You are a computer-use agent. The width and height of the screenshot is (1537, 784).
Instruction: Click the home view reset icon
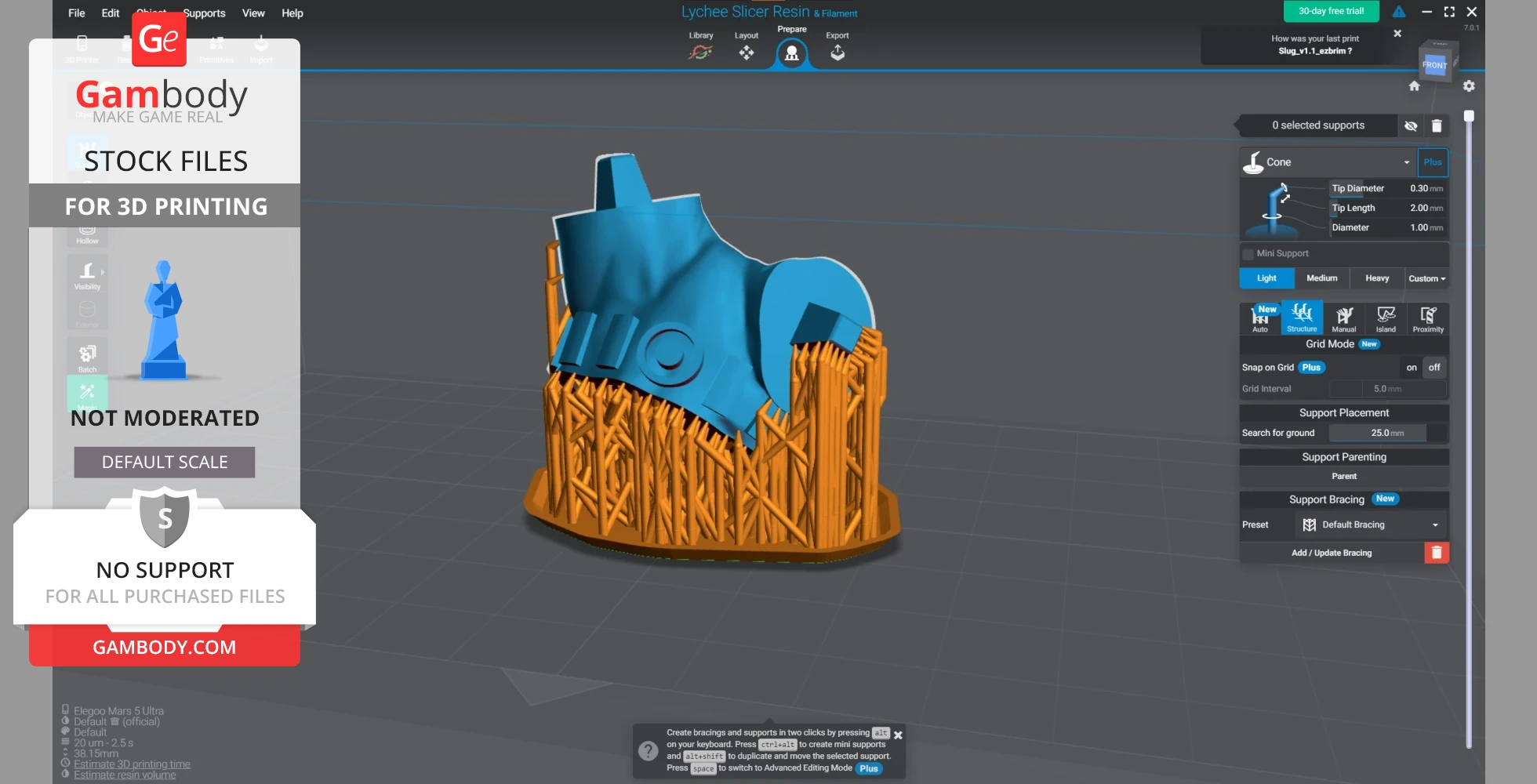(1414, 86)
